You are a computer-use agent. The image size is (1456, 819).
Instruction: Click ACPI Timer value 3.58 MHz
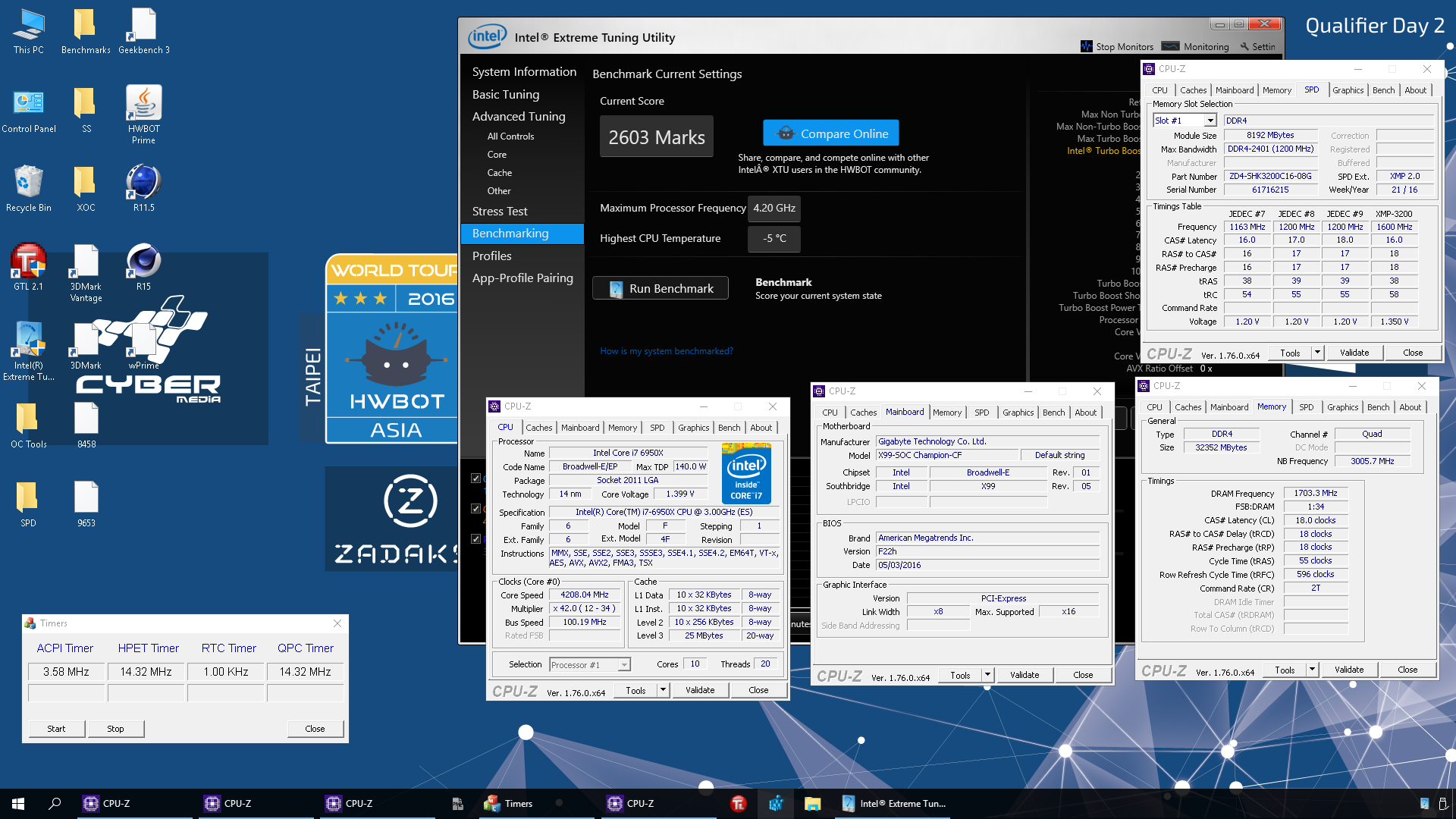(66, 672)
